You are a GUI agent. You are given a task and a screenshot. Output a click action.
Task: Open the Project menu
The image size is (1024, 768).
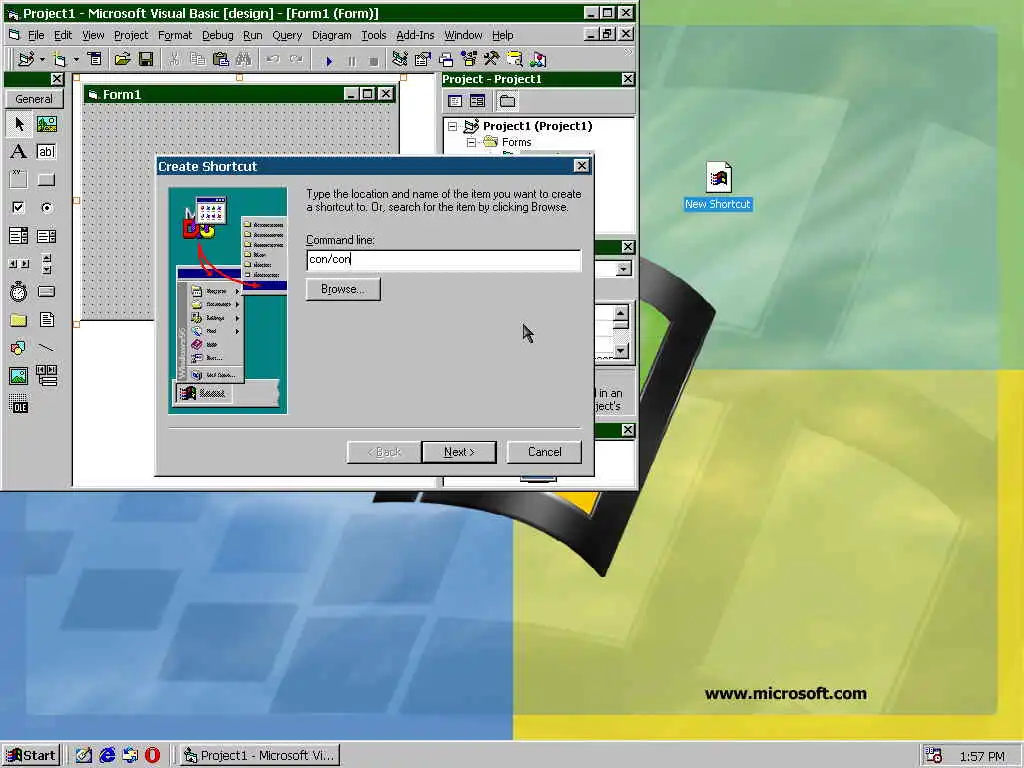pyautogui.click(x=131, y=35)
